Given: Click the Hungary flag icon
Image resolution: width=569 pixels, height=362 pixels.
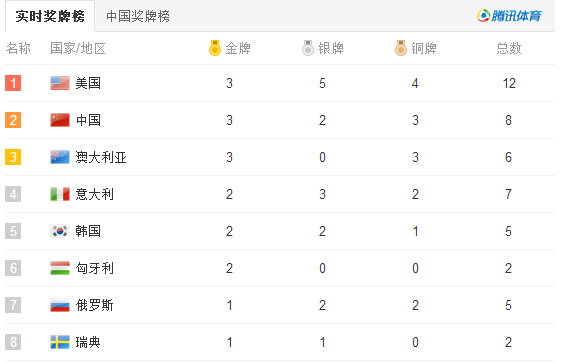Looking at the screenshot, I should pyautogui.click(x=60, y=268).
